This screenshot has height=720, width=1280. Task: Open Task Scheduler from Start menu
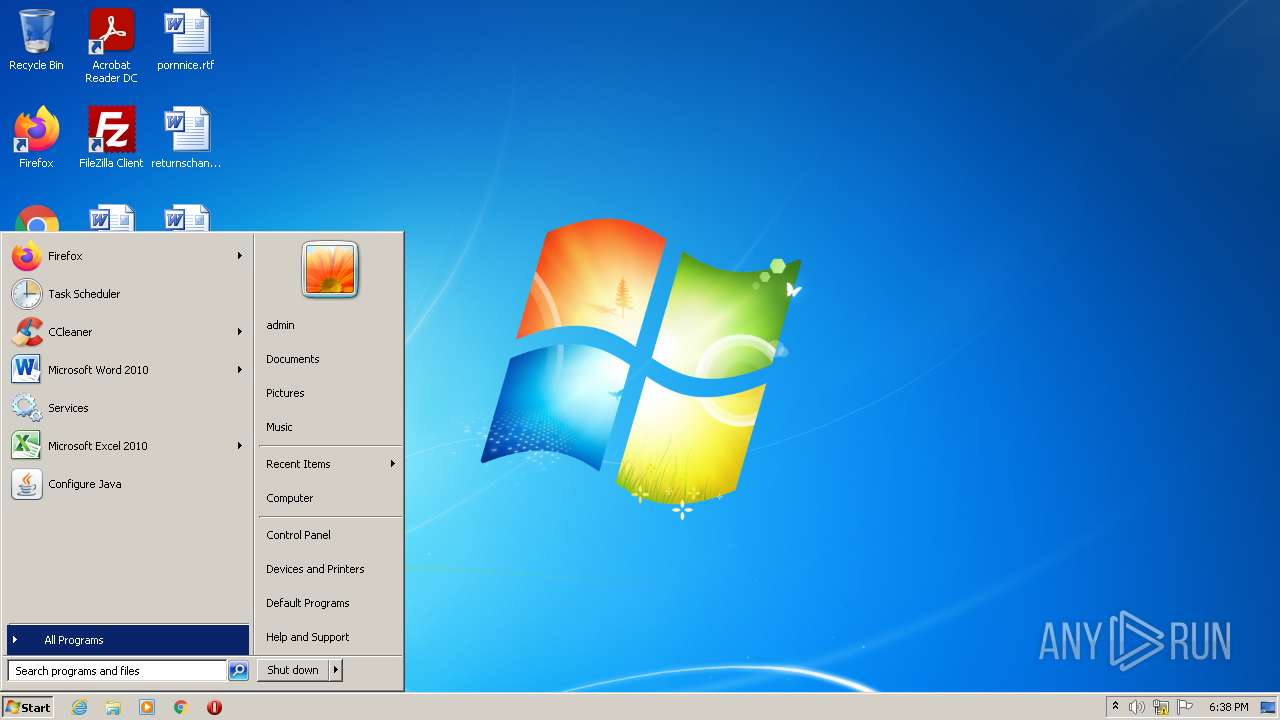(x=127, y=294)
